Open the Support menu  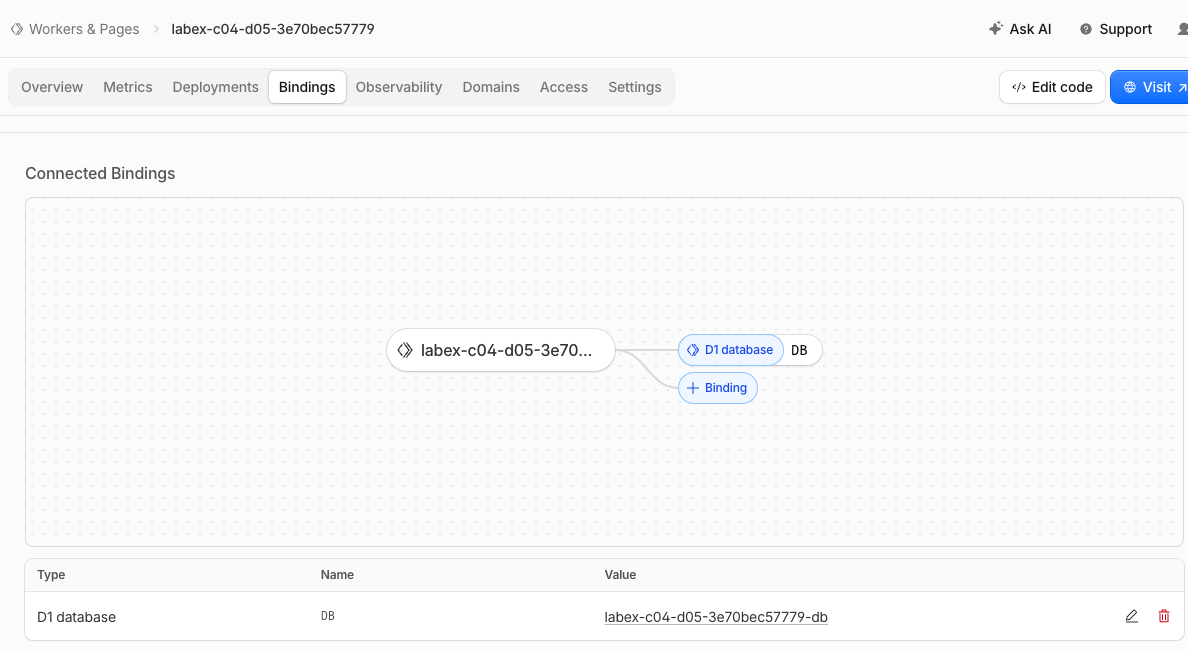(x=1116, y=29)
